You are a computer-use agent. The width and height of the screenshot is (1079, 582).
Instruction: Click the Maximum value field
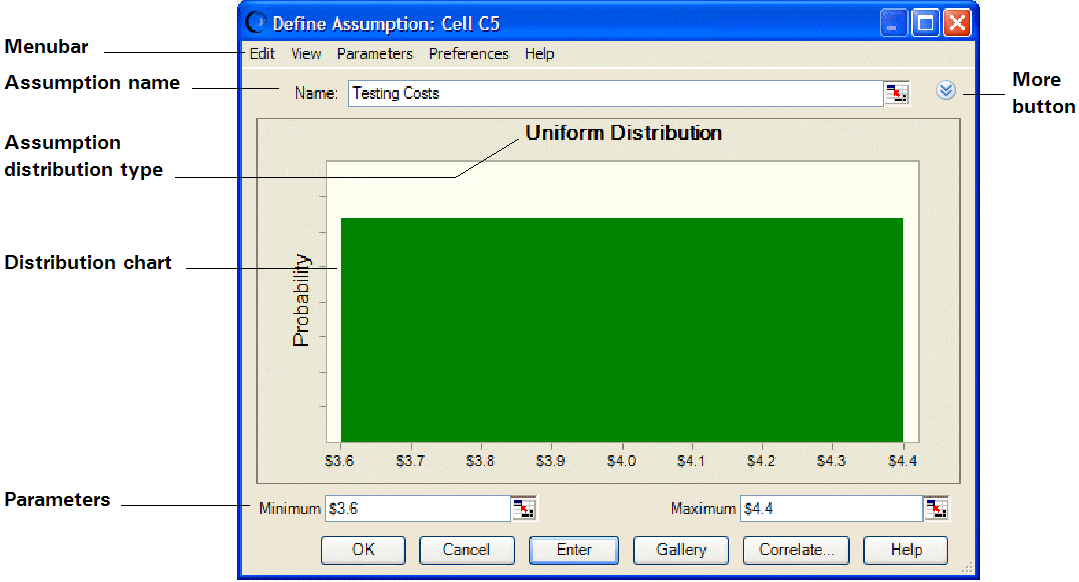tap(831, 508)
